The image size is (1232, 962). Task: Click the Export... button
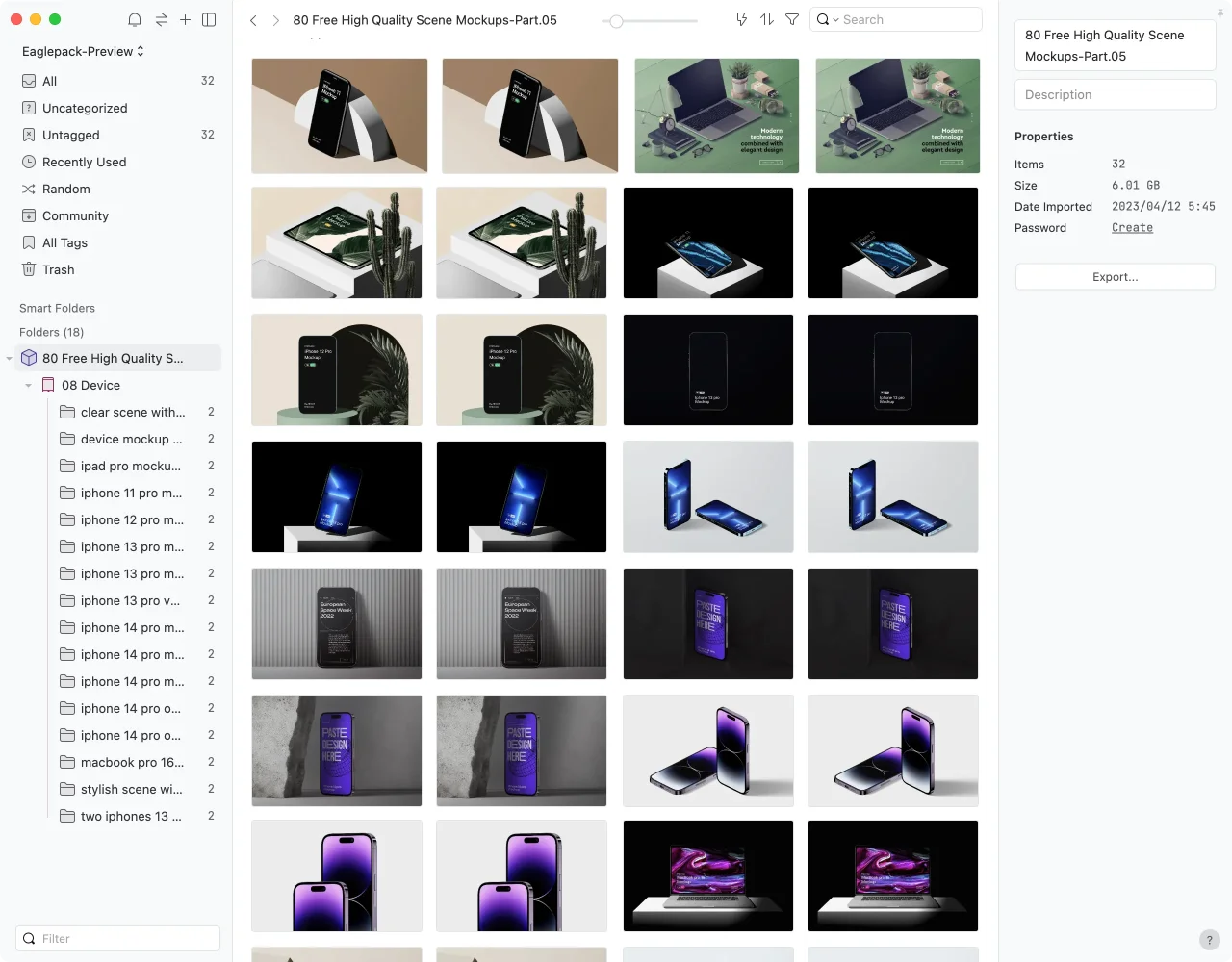tap(1115, 277)
